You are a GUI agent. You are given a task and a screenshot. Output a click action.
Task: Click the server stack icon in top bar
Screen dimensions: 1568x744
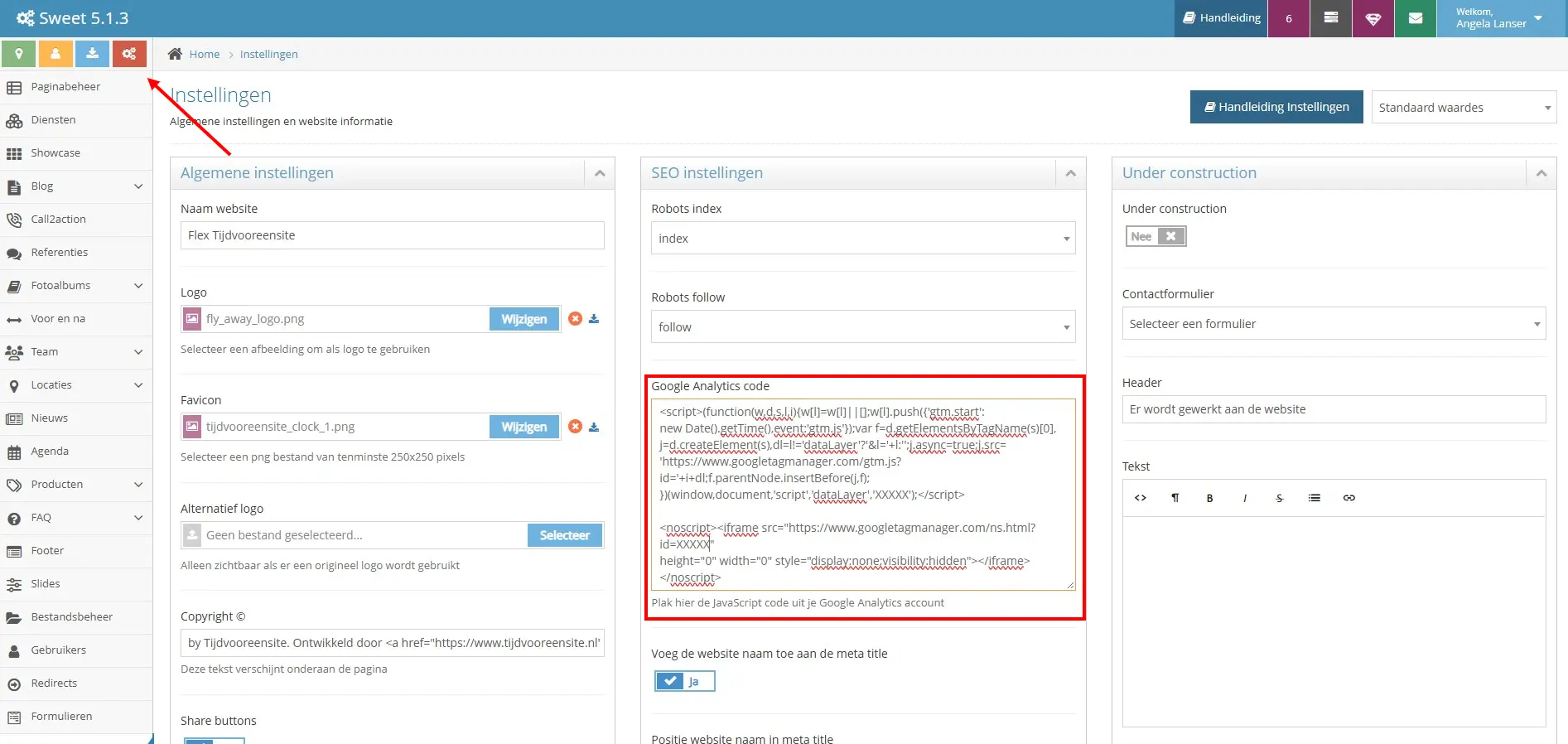pos(1331,18)
